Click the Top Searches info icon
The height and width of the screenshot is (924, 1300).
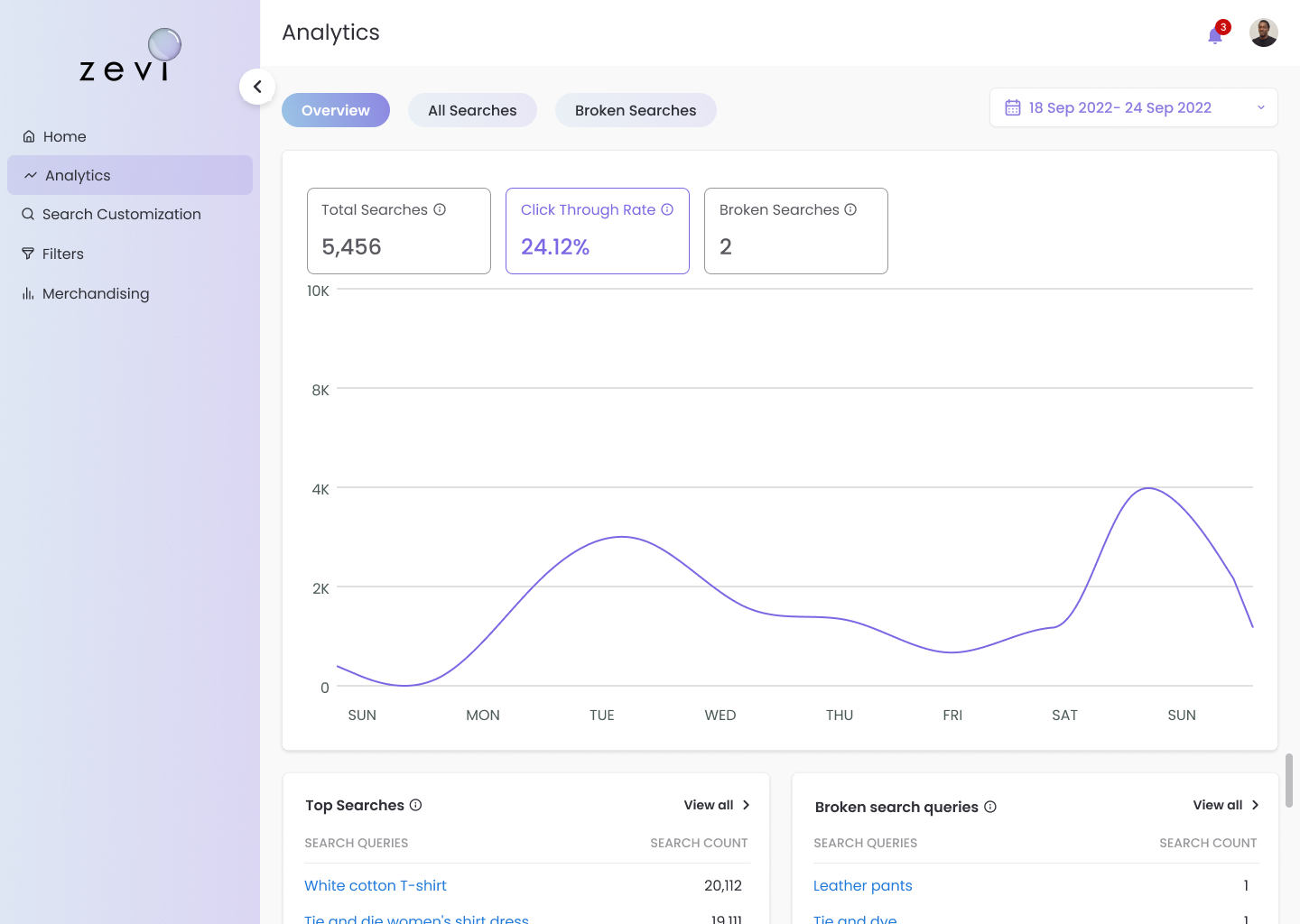[x=416, y=805]
